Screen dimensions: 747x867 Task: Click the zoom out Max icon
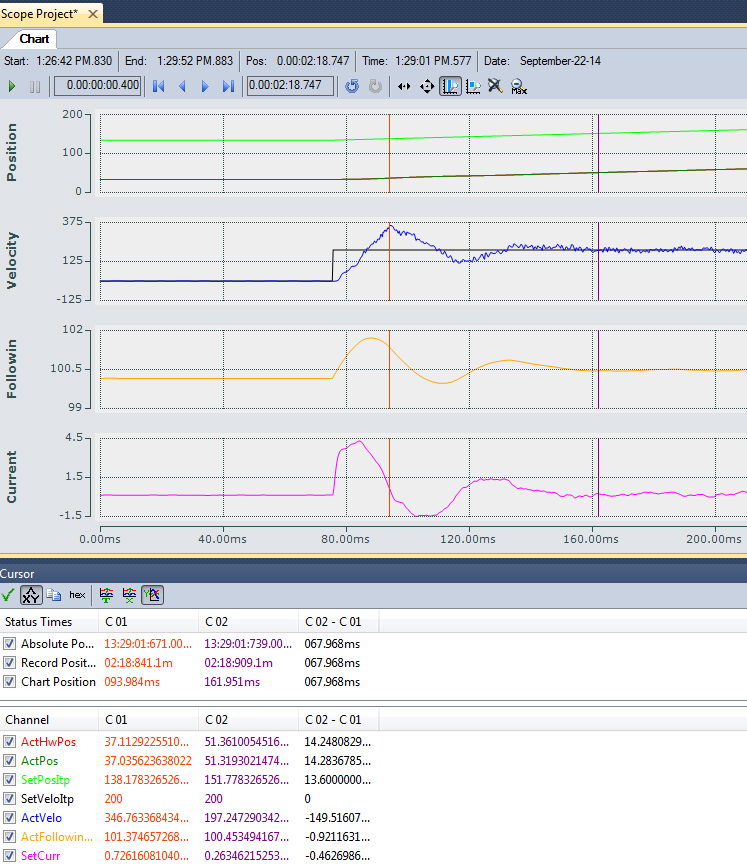pyautogui.click(x=519, y=87)
